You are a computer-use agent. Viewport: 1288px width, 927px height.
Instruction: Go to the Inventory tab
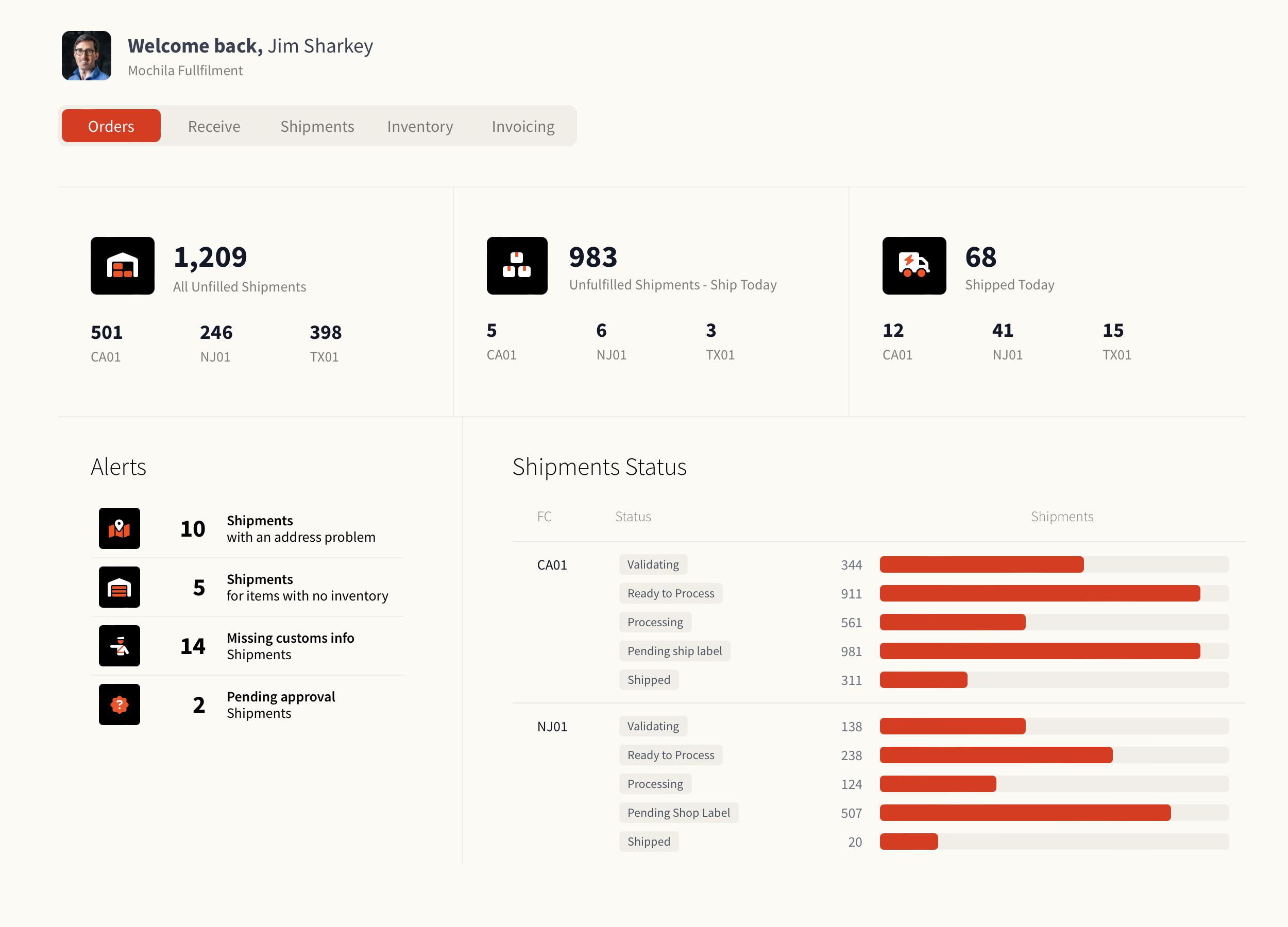tap(420, 126)
